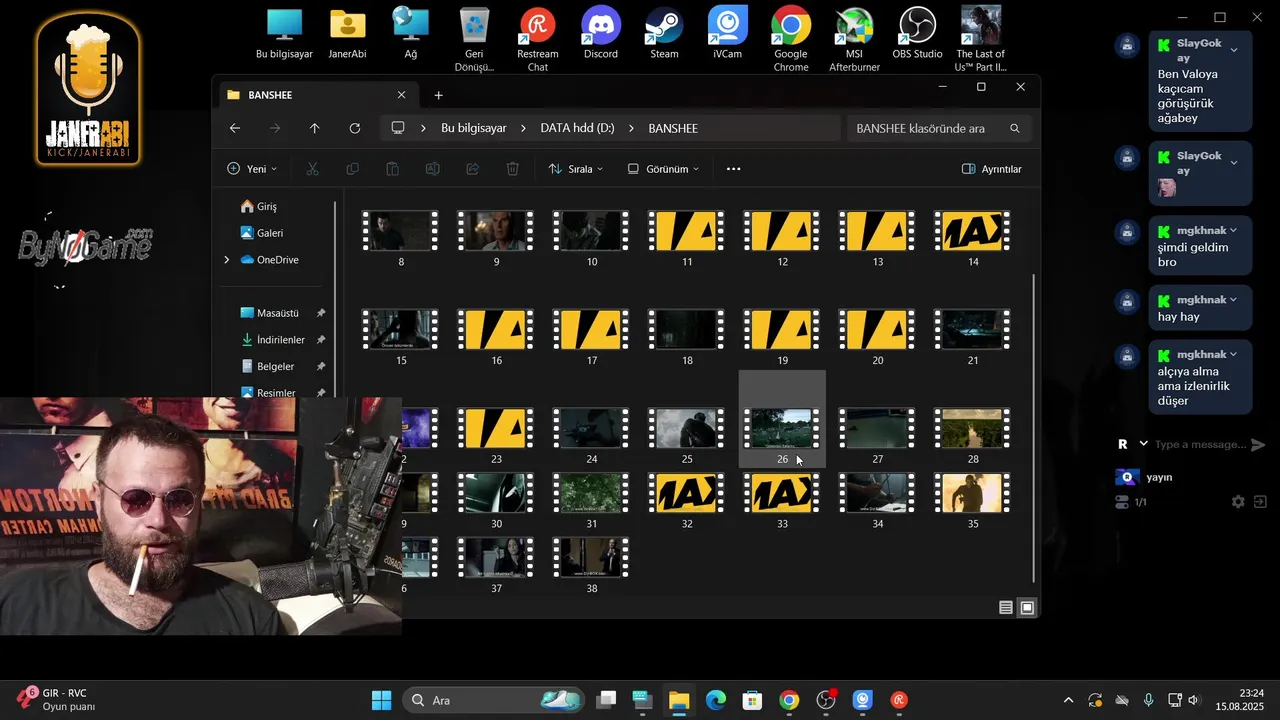The width and height of the screenshot is (1280, 720).
Task: Click the chat logout exit icon
Action: point(1260,502)
